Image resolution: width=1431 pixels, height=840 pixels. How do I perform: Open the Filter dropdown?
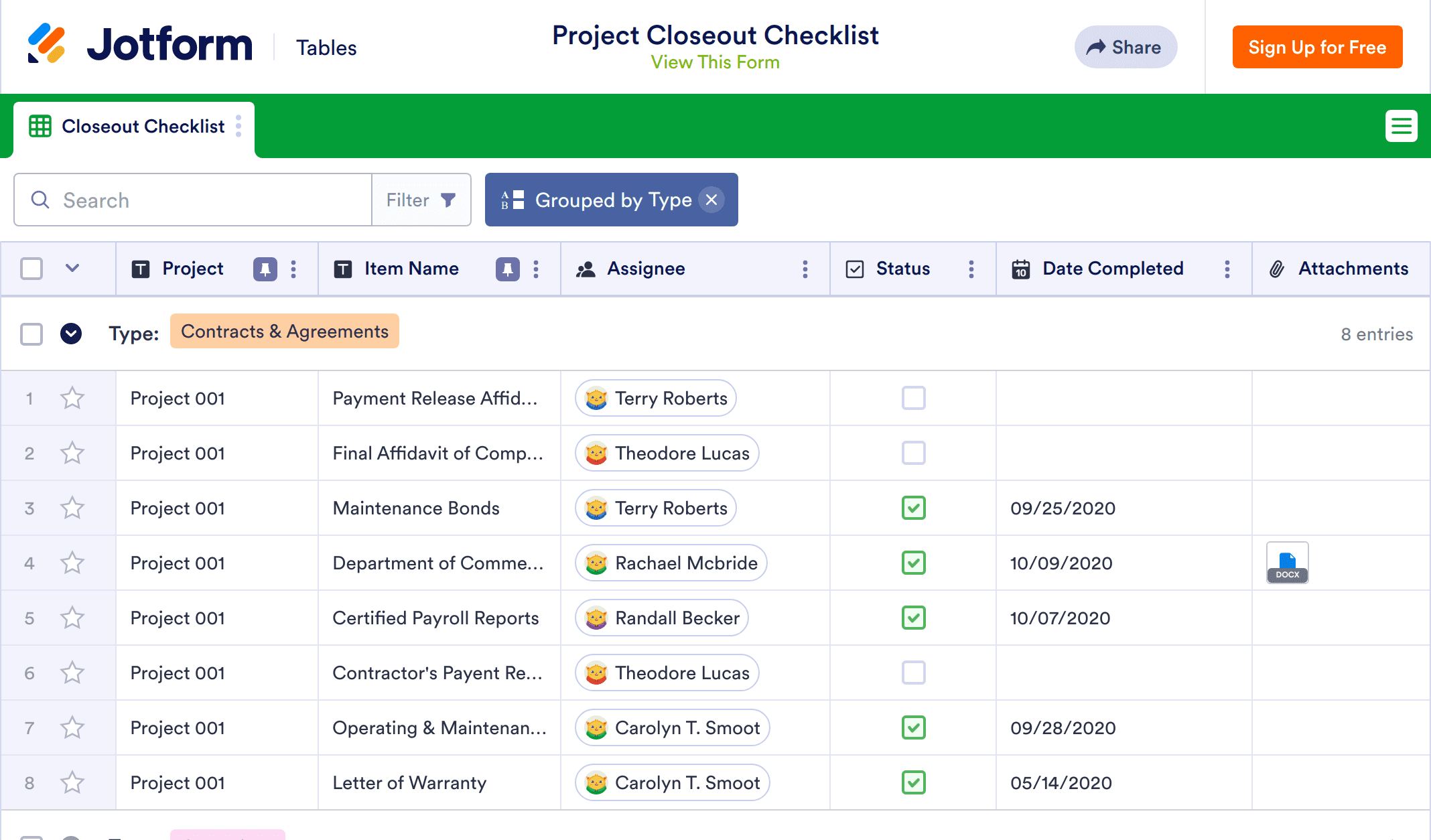tap(421, 200)
